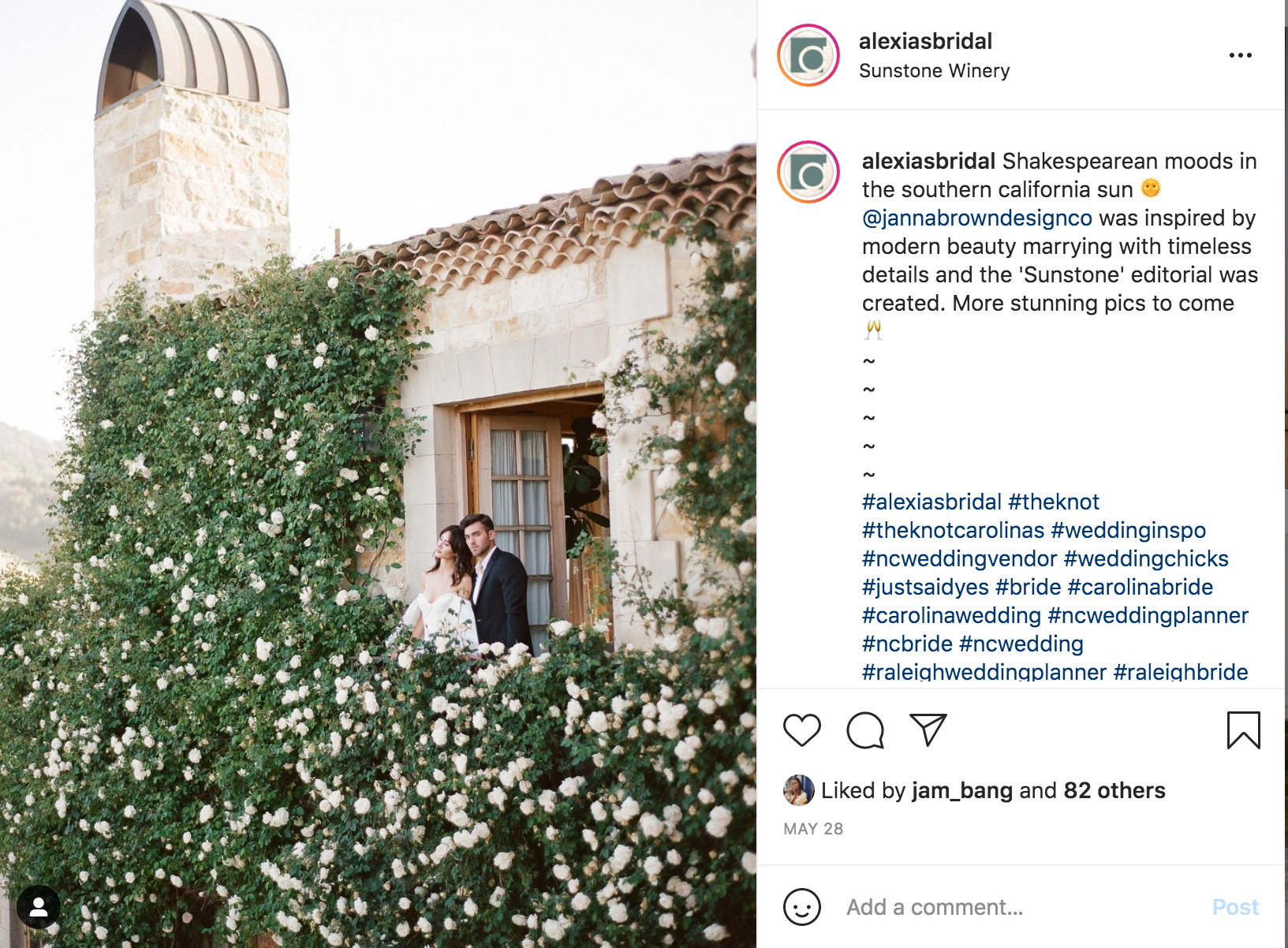Open the #weddinginspo hashtag
1288x948 pixels.
(x=1129, y=530)
